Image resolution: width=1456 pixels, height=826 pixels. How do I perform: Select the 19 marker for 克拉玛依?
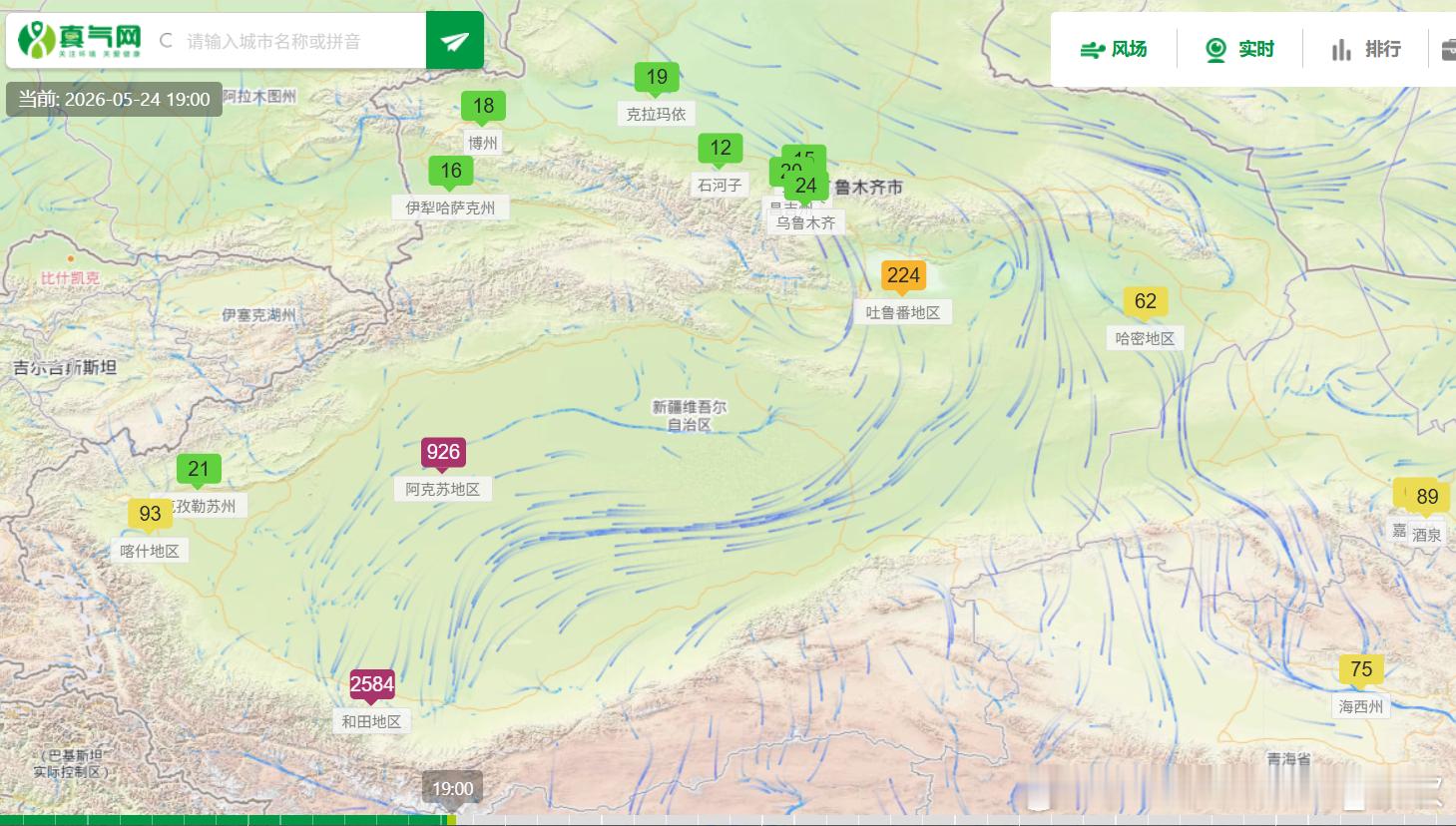coord(657,77)
